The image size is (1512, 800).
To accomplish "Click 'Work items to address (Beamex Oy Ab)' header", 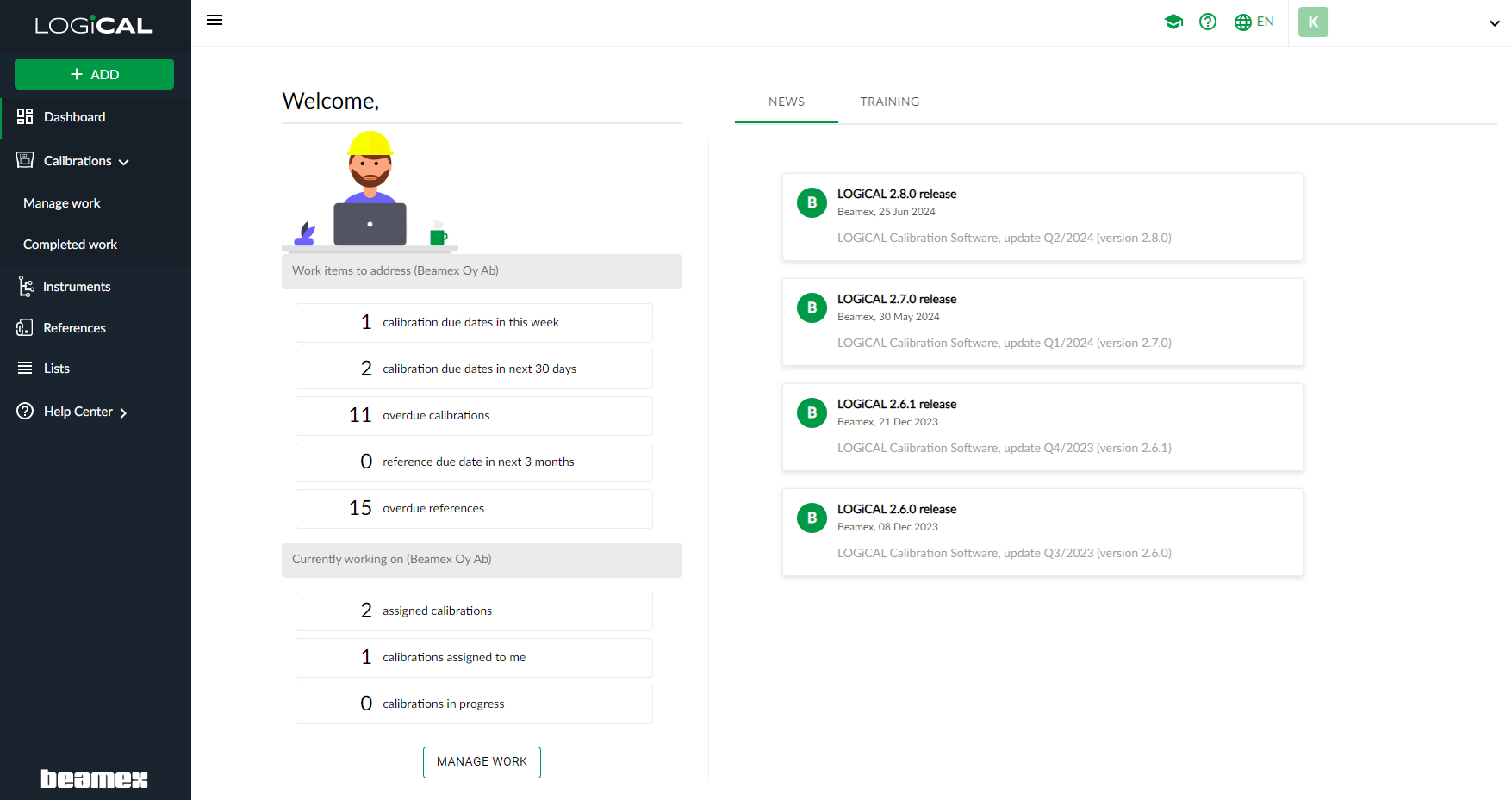I will [482, 271].
